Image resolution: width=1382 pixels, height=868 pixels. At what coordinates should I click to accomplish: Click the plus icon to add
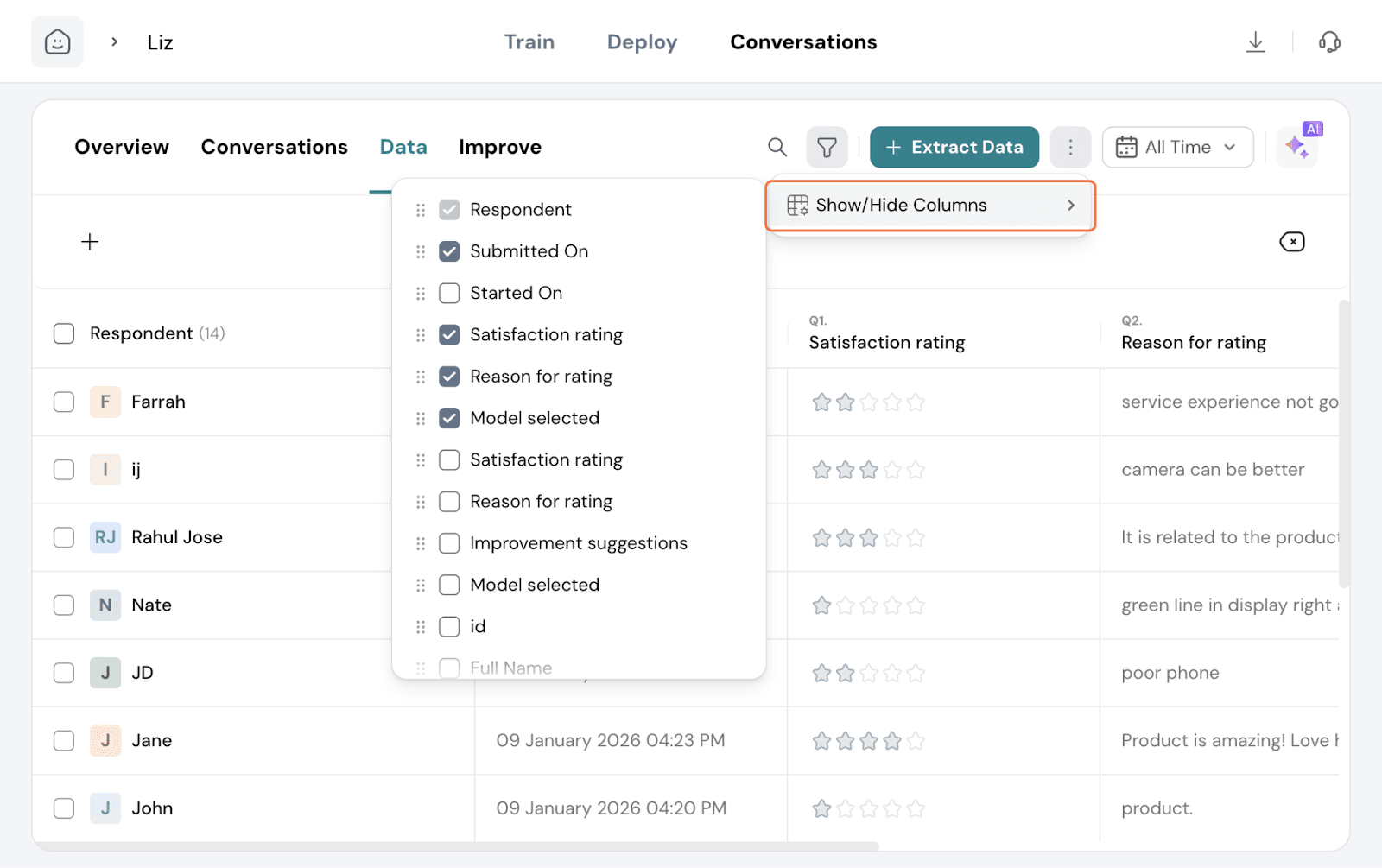click(x=90, y=242)
